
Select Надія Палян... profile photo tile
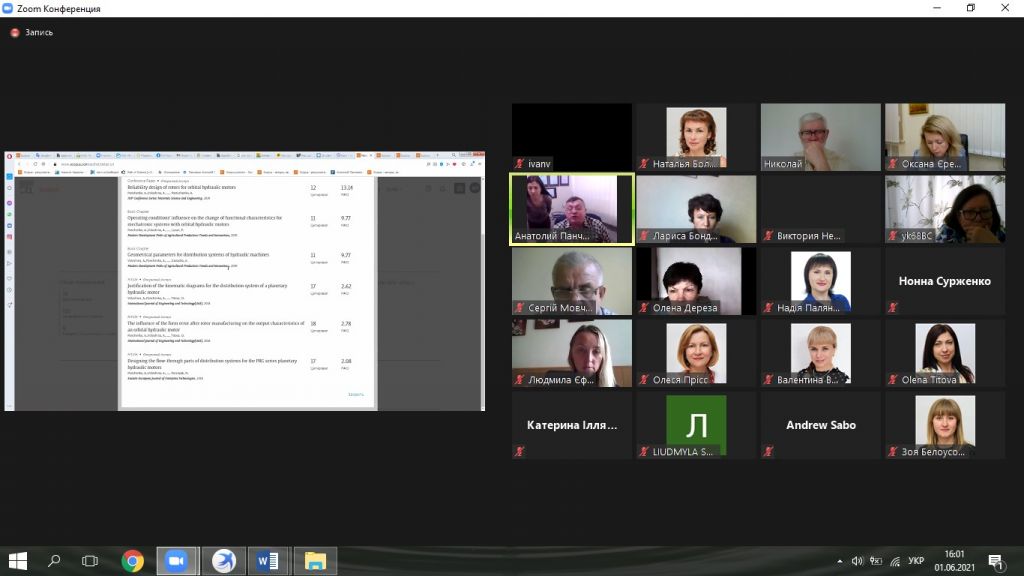(x=821, y=281)
